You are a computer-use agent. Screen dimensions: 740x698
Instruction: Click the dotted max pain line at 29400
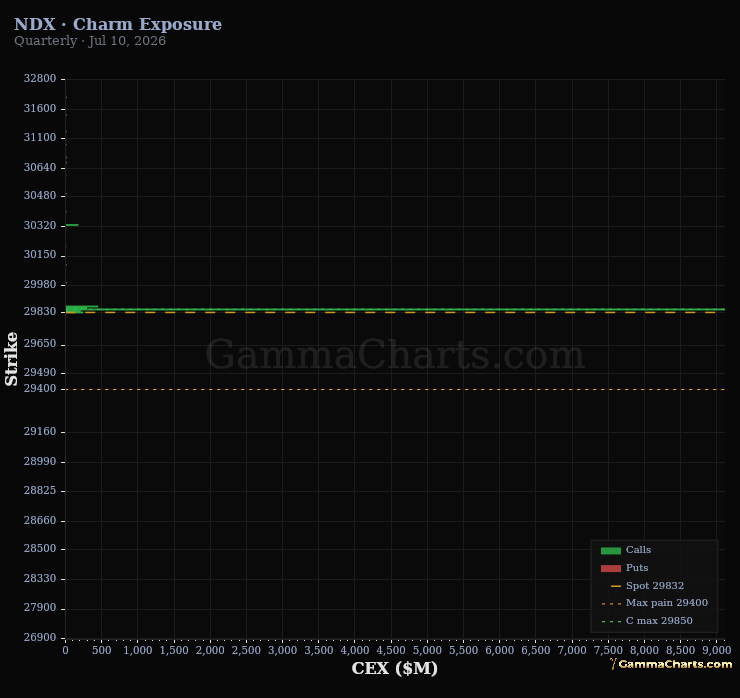[x=395, y=389]
